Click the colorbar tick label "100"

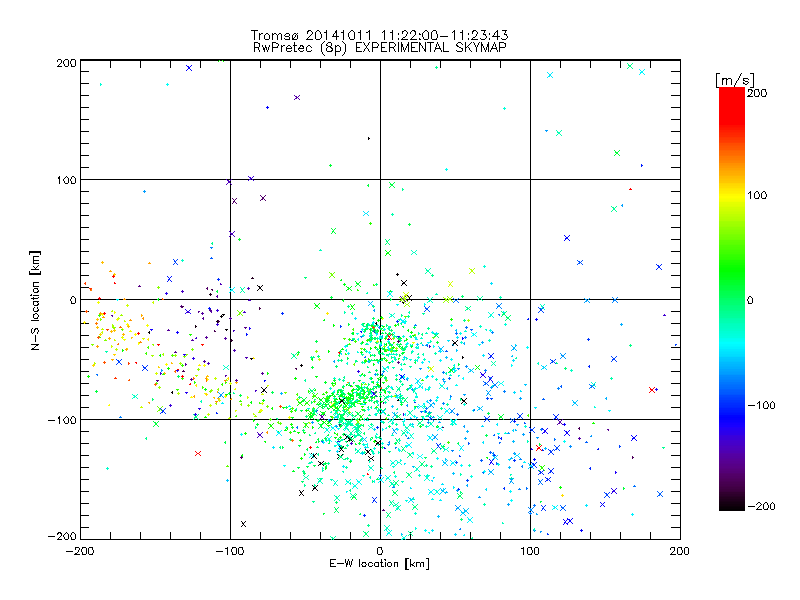[757, 195]
